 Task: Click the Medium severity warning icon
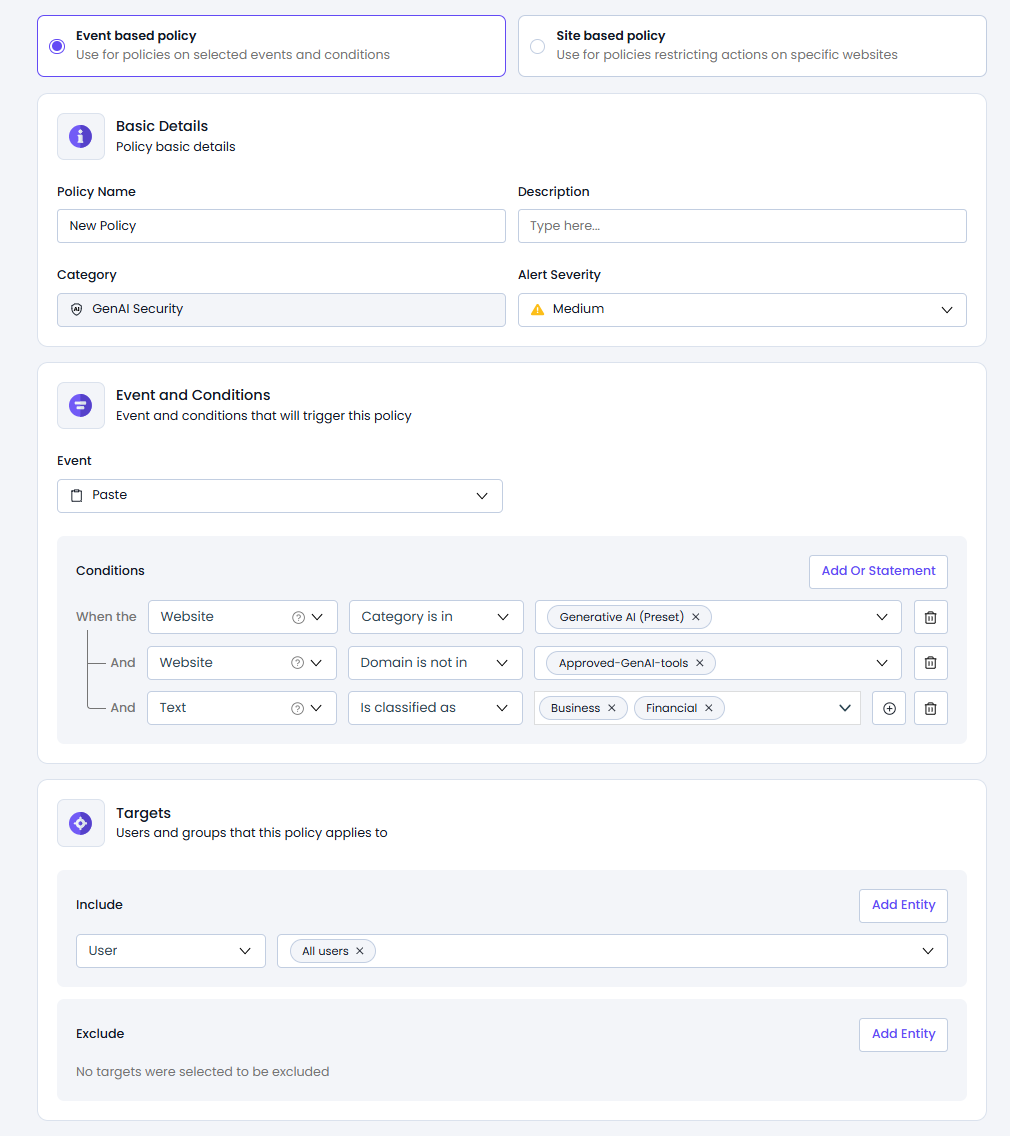pyautogui.click(x=538, y=309)
